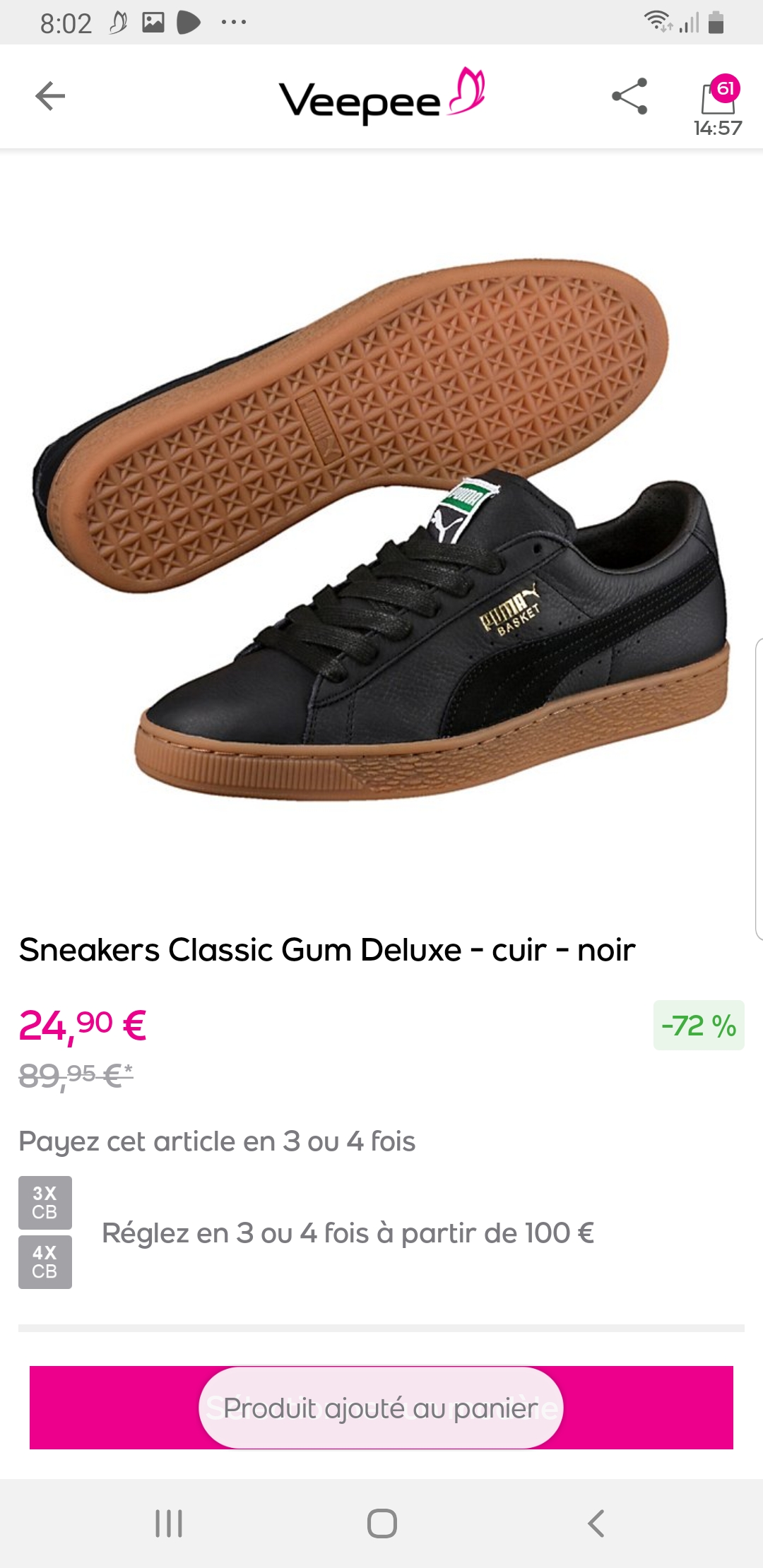This screenshot has height=1568, width=763.
Task: Open 'Payez cet article en 3 ou 4 fois'
Action: click(x=217, y=1141)
